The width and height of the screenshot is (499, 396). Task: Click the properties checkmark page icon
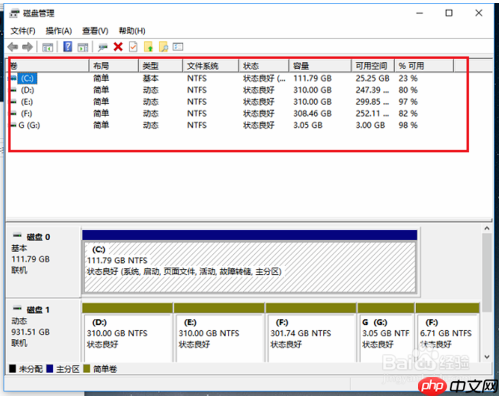133,47
